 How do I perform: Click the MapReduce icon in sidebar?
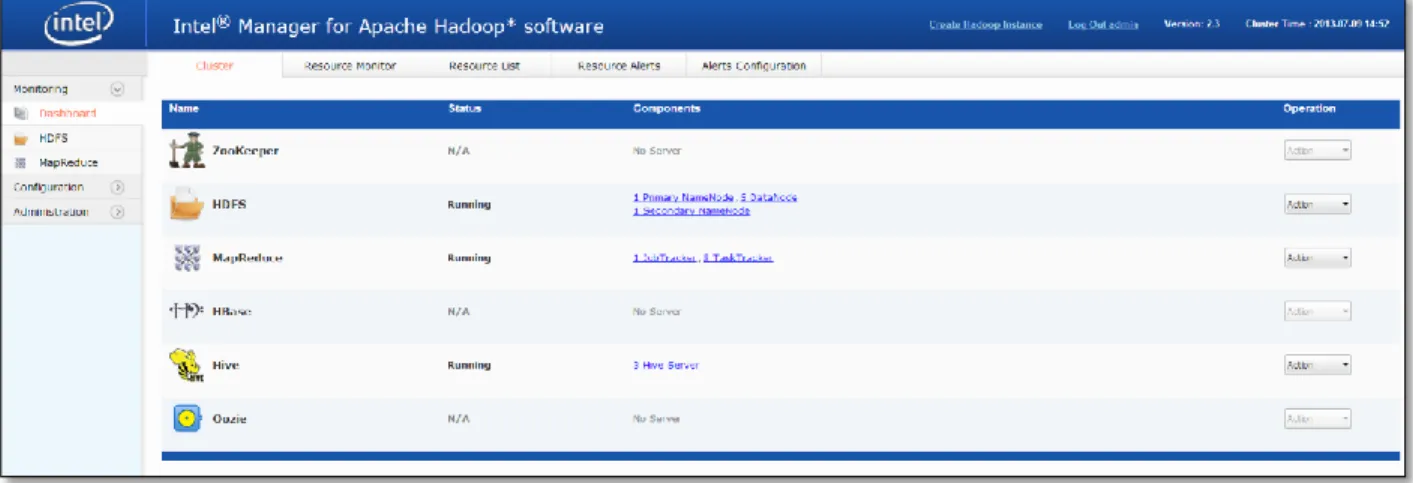[x=21, y=163]
